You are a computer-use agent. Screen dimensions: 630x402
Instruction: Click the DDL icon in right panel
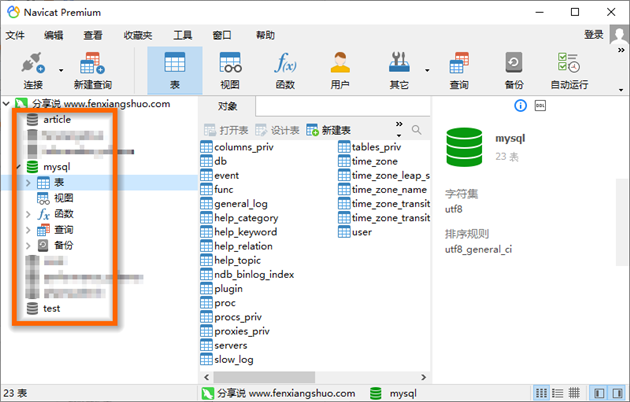click(540, 106)
